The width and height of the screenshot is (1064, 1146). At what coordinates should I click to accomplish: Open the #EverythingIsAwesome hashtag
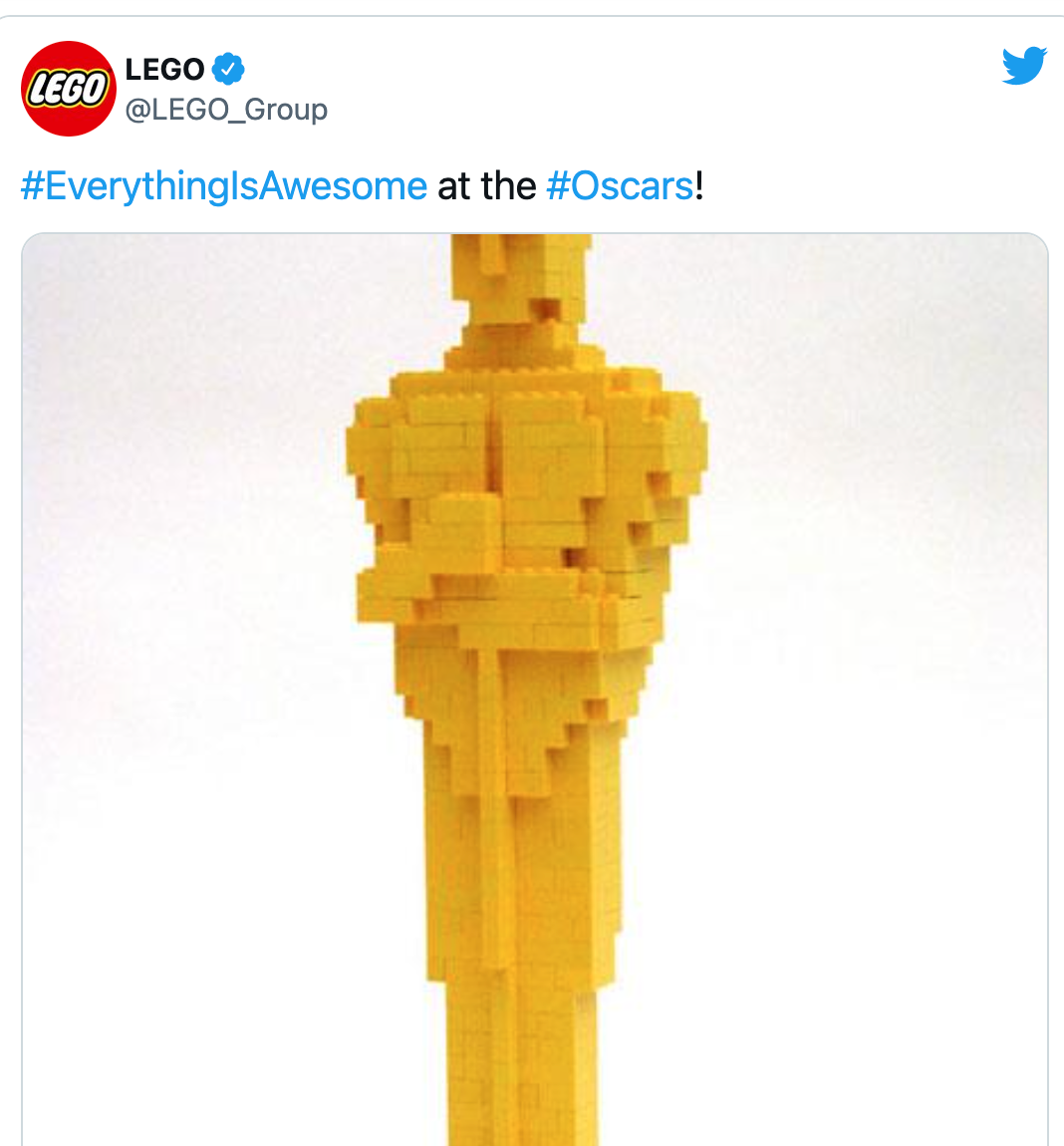coord(223,185)
